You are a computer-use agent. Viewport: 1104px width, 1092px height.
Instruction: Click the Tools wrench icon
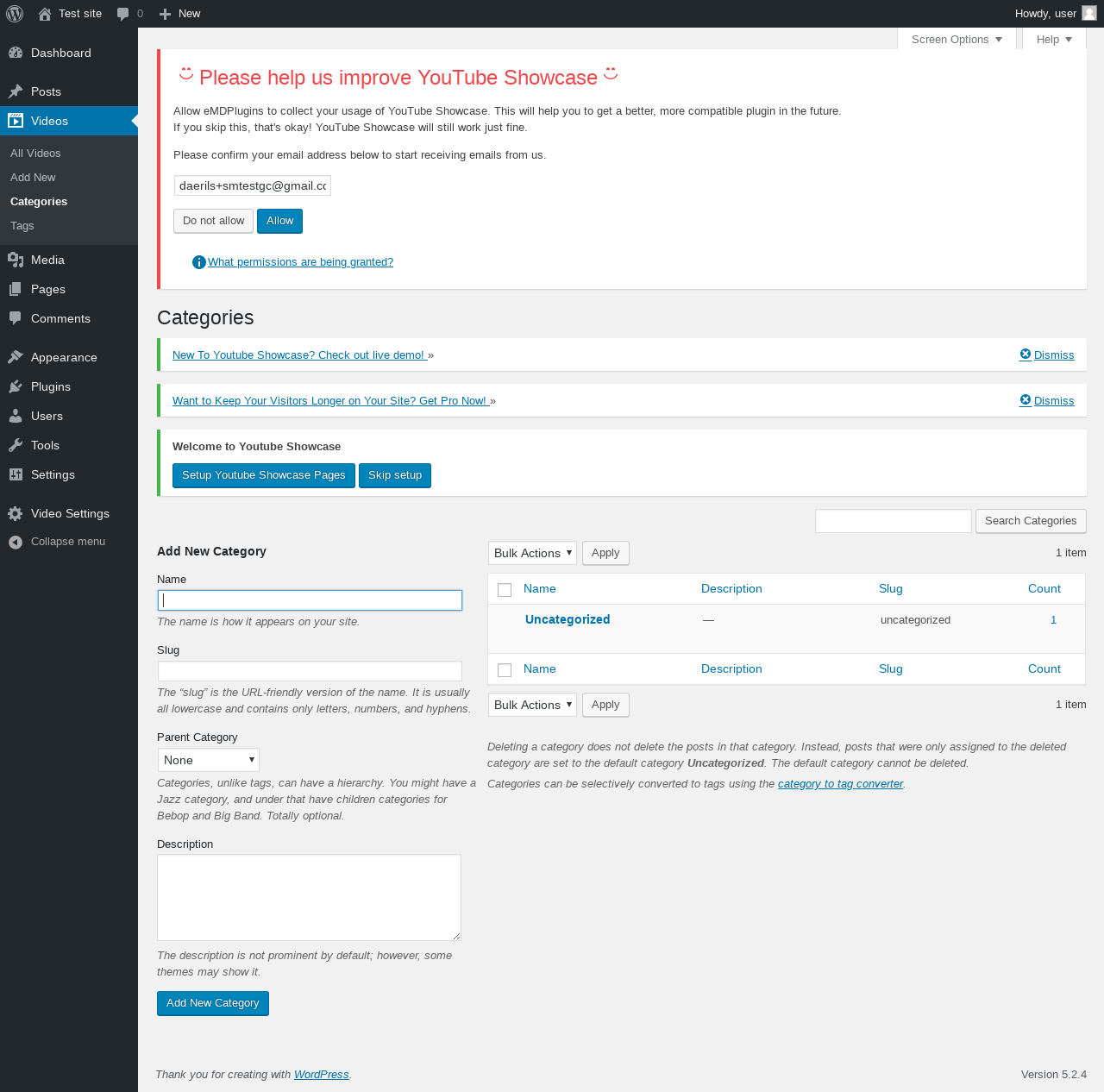pyautogui.click(x=16, y=445)
